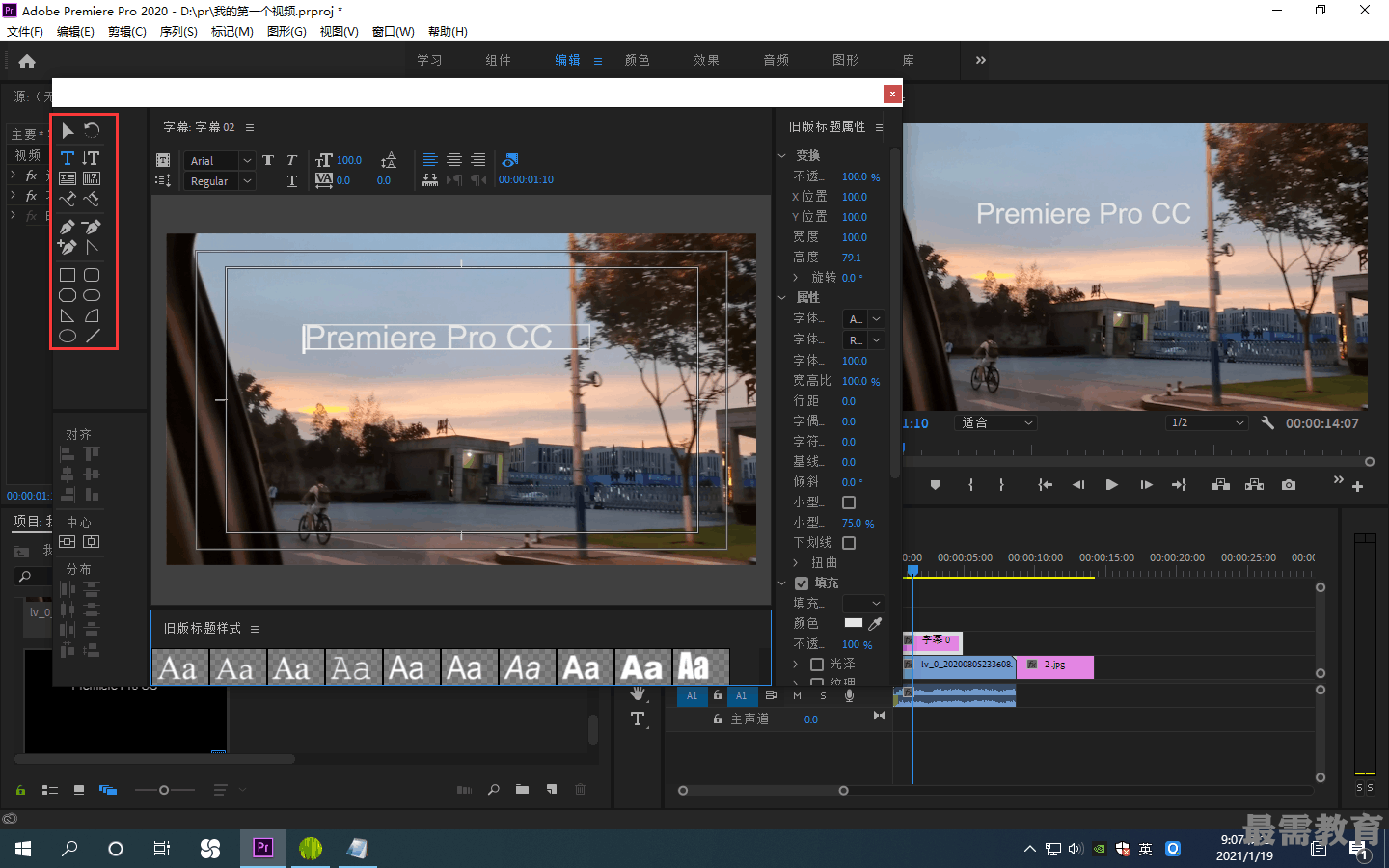This screenshot has height=868, width=1389.
Task: Select the Selection arrow tool in title editor
Action: 68,130
